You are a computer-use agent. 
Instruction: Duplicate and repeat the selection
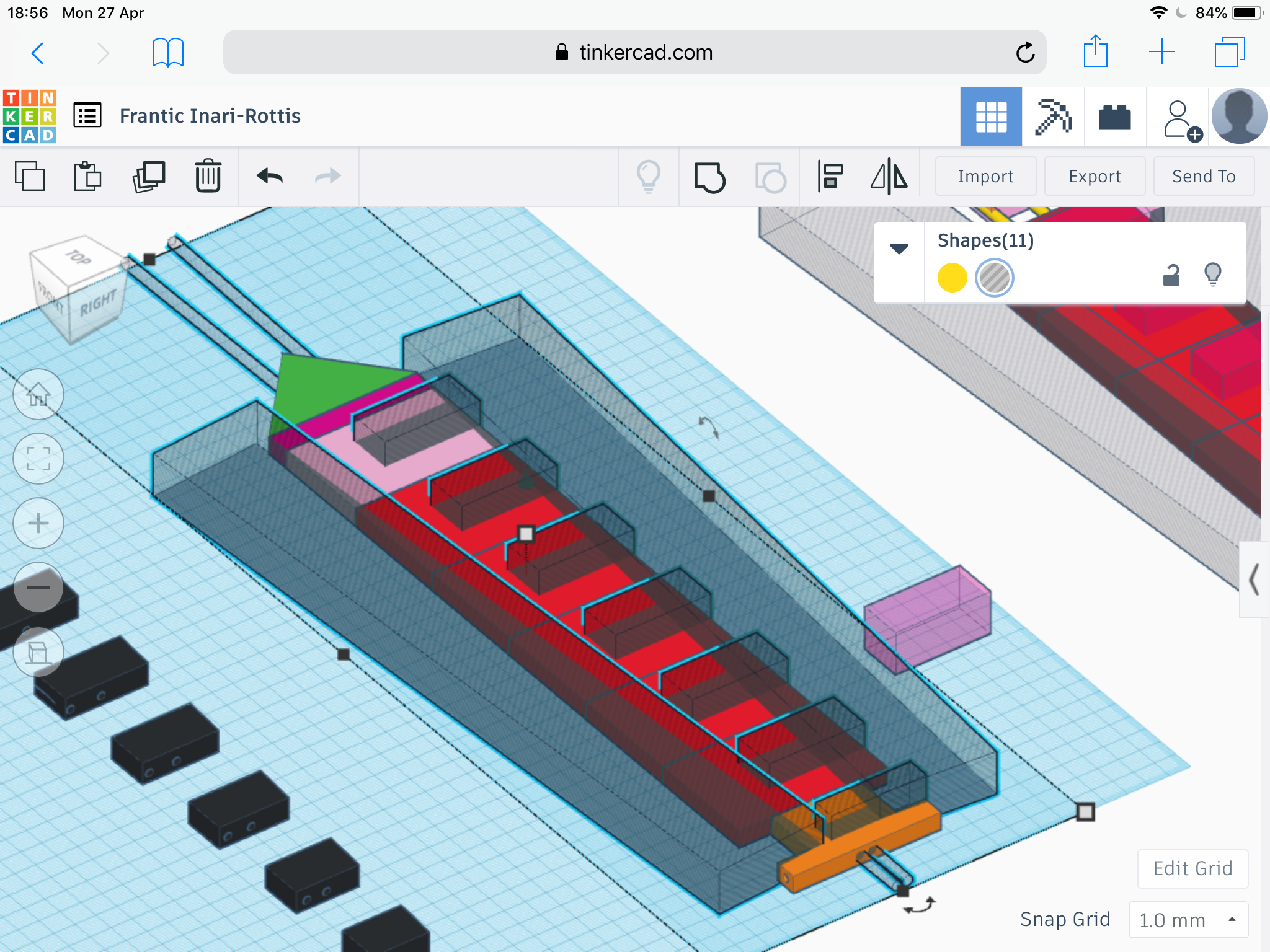[149, 177]
